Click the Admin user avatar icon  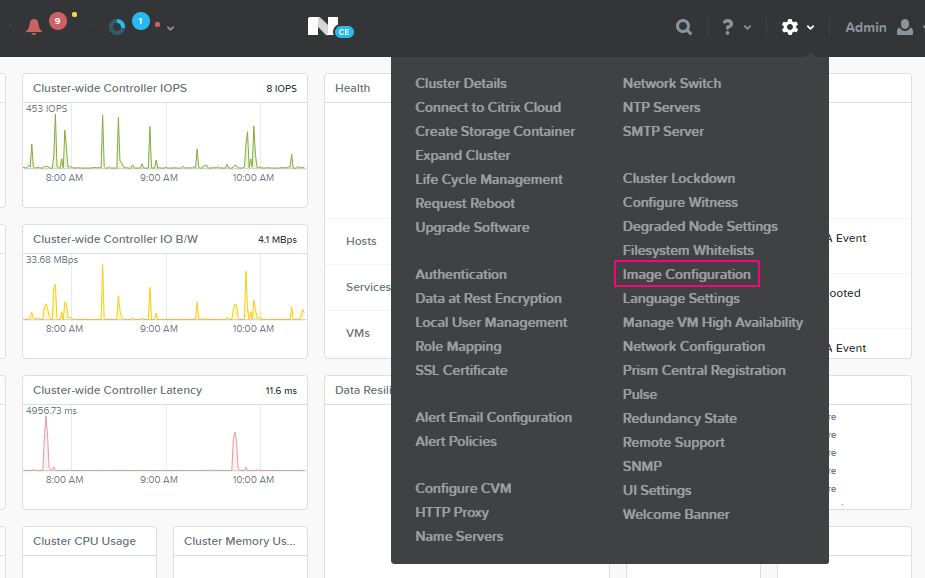905,27
